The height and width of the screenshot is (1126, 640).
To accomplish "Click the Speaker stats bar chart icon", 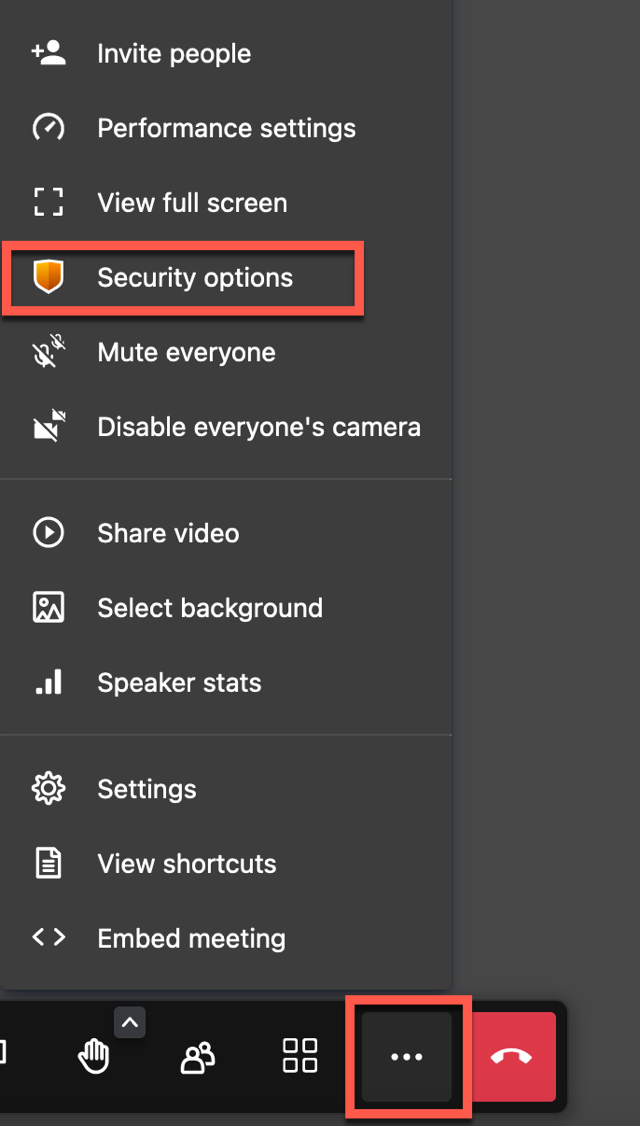I will 49,682.
